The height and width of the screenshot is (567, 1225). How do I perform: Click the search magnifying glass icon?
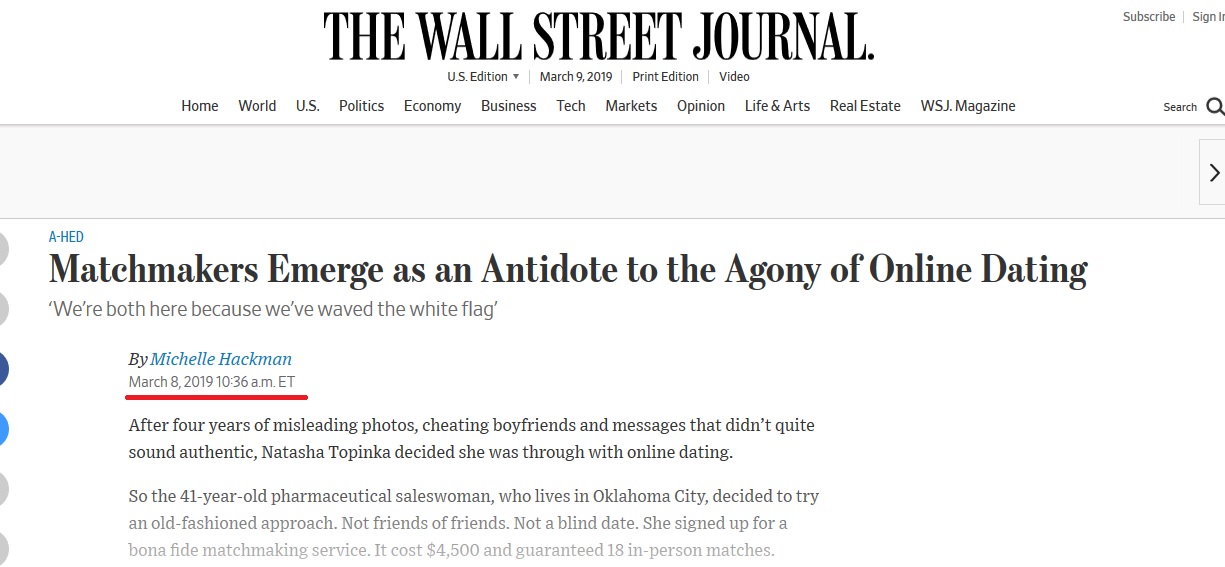click(1214, 107)
